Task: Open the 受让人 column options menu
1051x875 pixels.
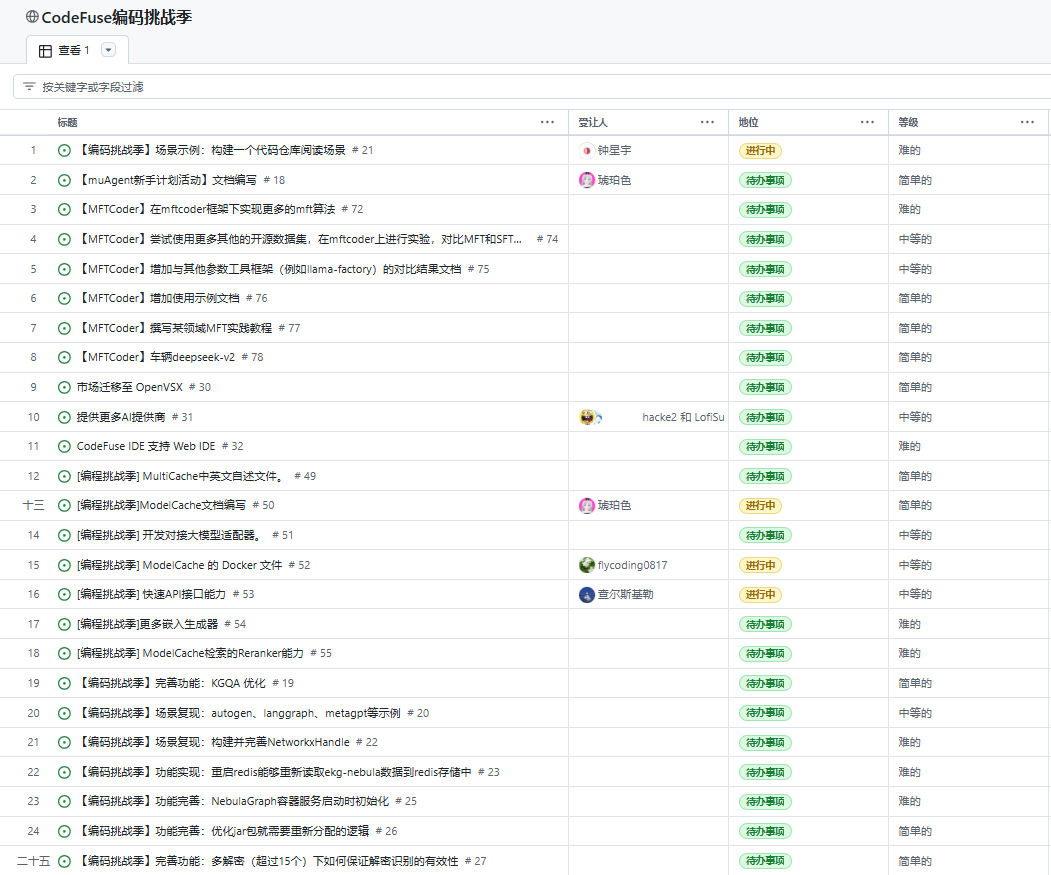Action: point(707,122)
